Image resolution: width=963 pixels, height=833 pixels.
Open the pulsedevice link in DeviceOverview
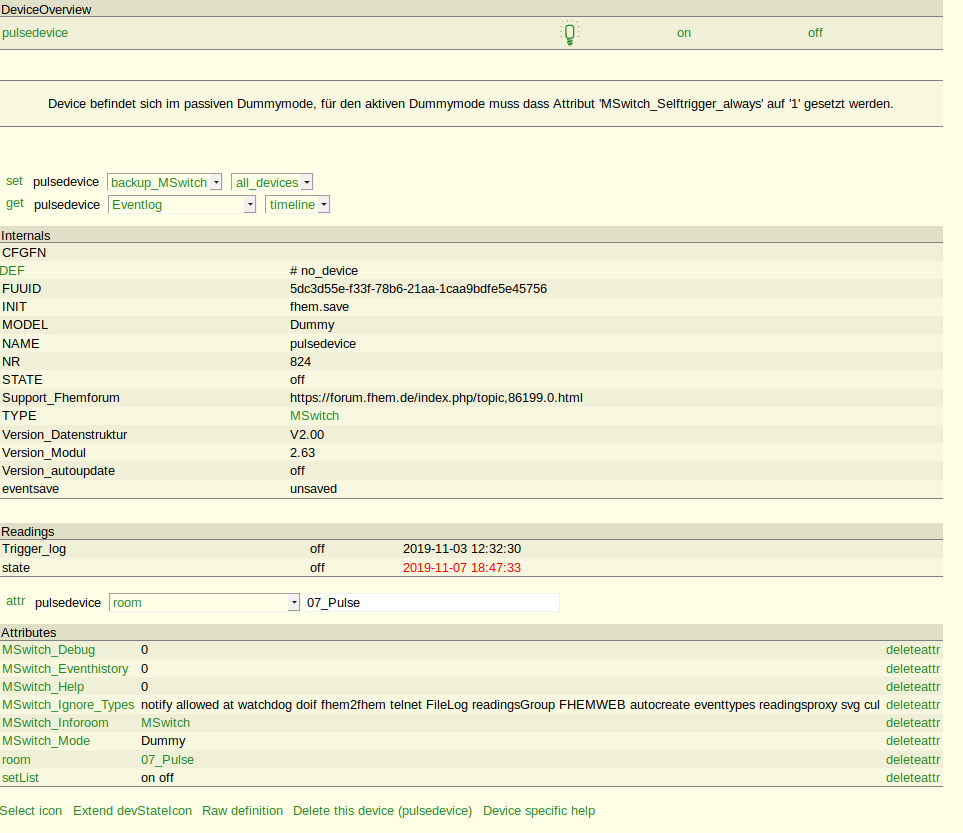click(35, 33)
